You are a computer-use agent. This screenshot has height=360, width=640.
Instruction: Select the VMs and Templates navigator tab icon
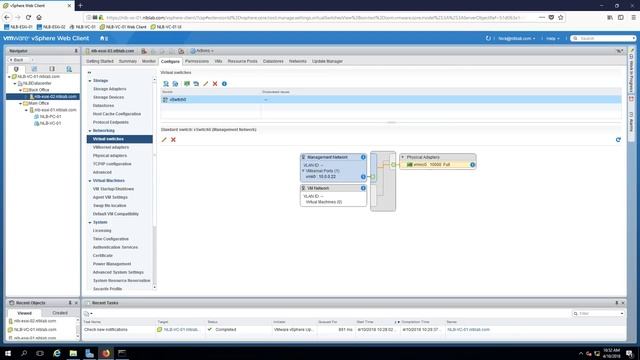pos(34,69)
